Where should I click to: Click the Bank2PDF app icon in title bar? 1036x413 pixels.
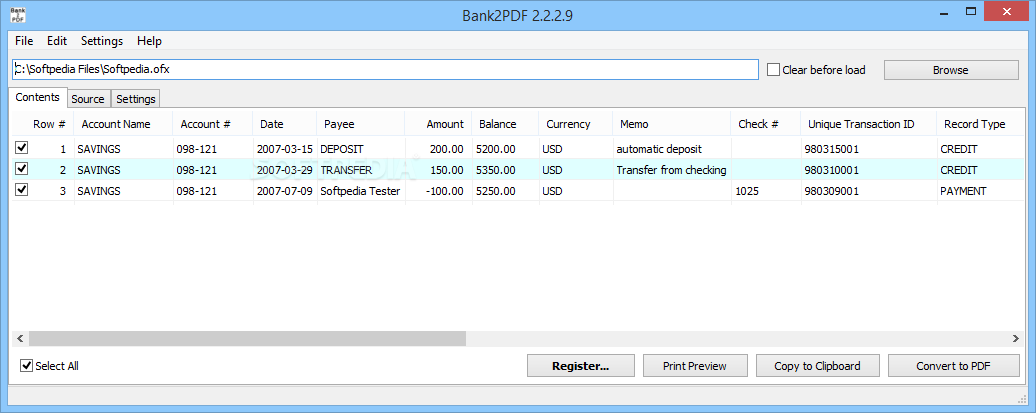click(18, 15)
